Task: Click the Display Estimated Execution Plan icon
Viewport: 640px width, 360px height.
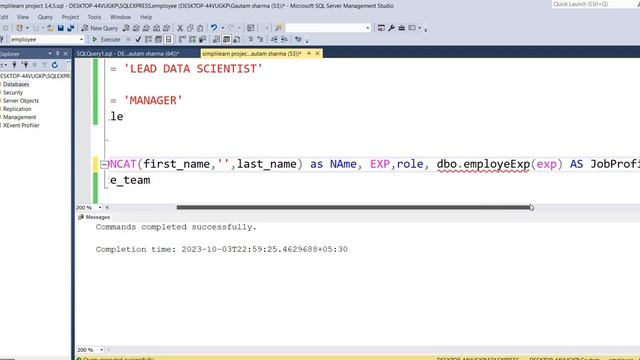Action: point(148,40)
